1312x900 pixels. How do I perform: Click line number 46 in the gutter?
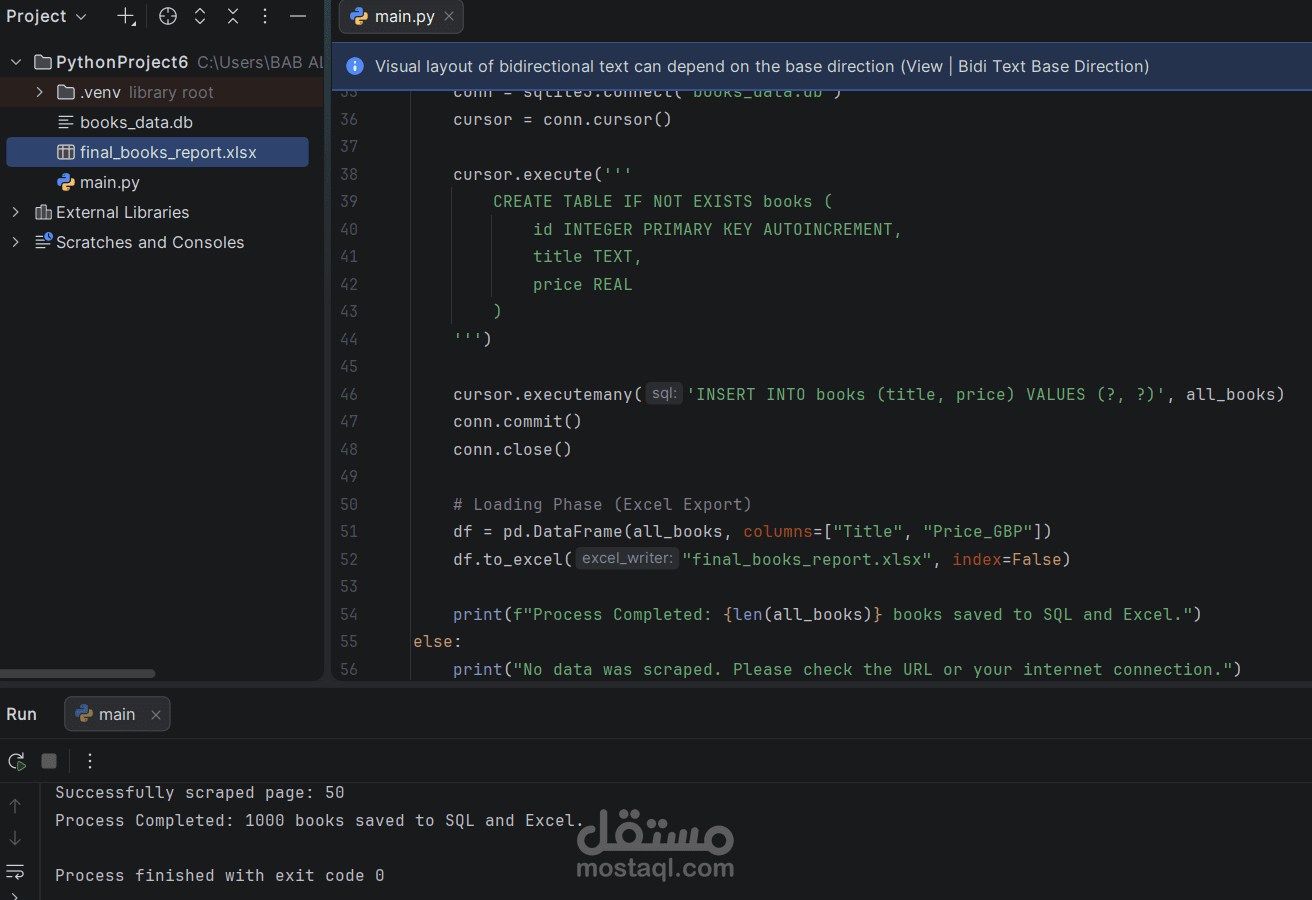click(x=348, y=394)
